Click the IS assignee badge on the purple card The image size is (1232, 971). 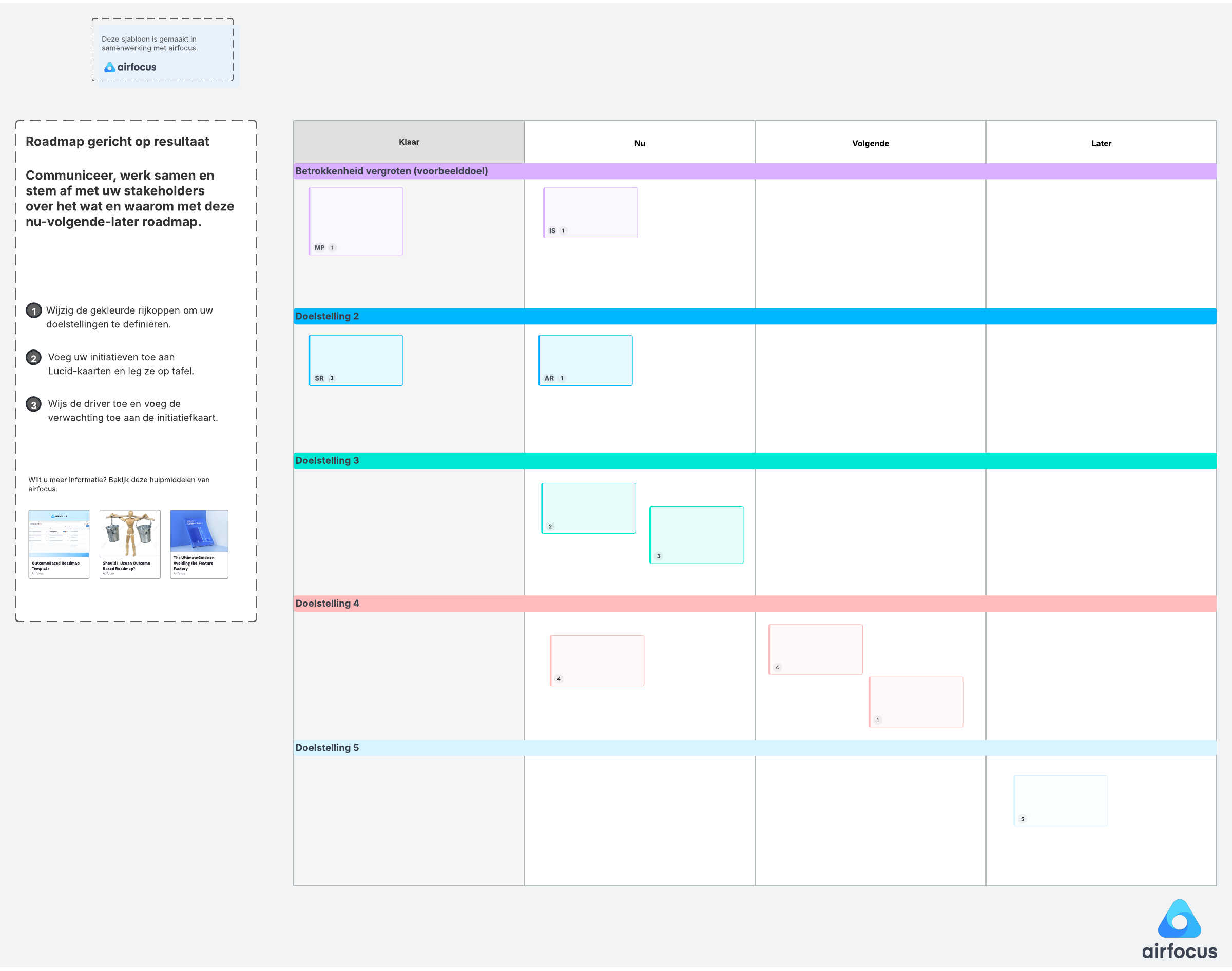(x=552, y=231)
